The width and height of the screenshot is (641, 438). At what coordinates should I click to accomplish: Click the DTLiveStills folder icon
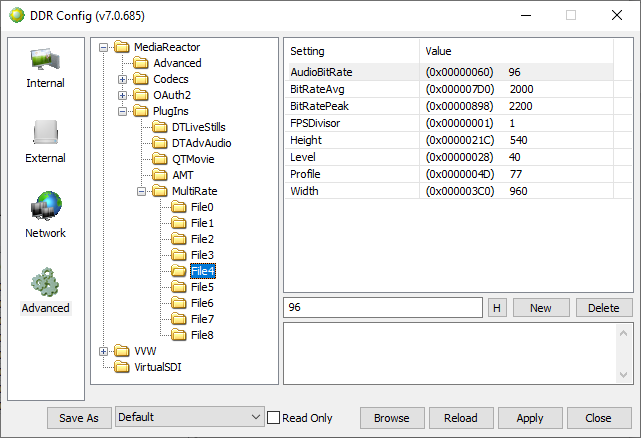[x=159, y=127]
